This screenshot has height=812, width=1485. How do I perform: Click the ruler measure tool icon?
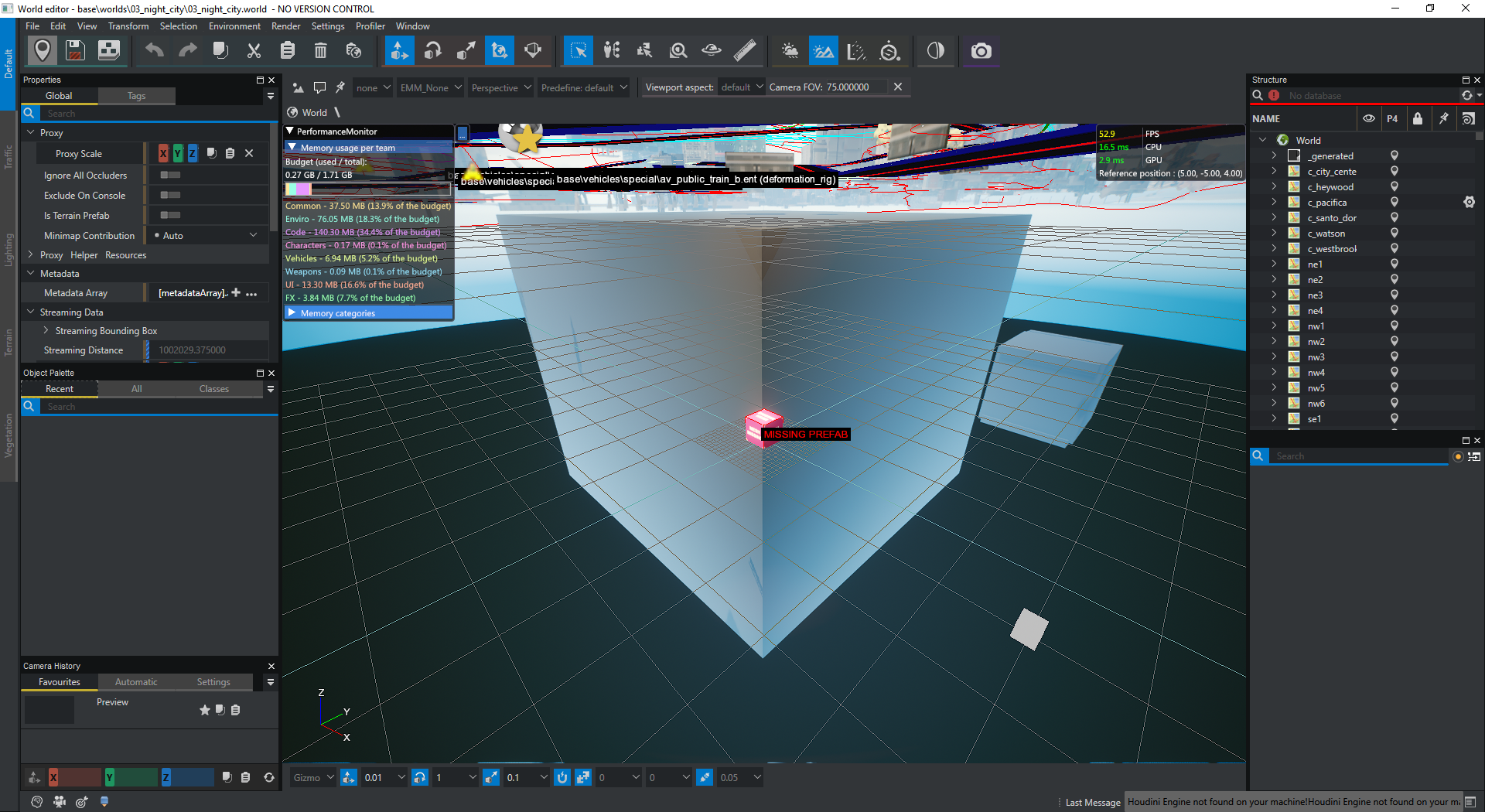745,51
